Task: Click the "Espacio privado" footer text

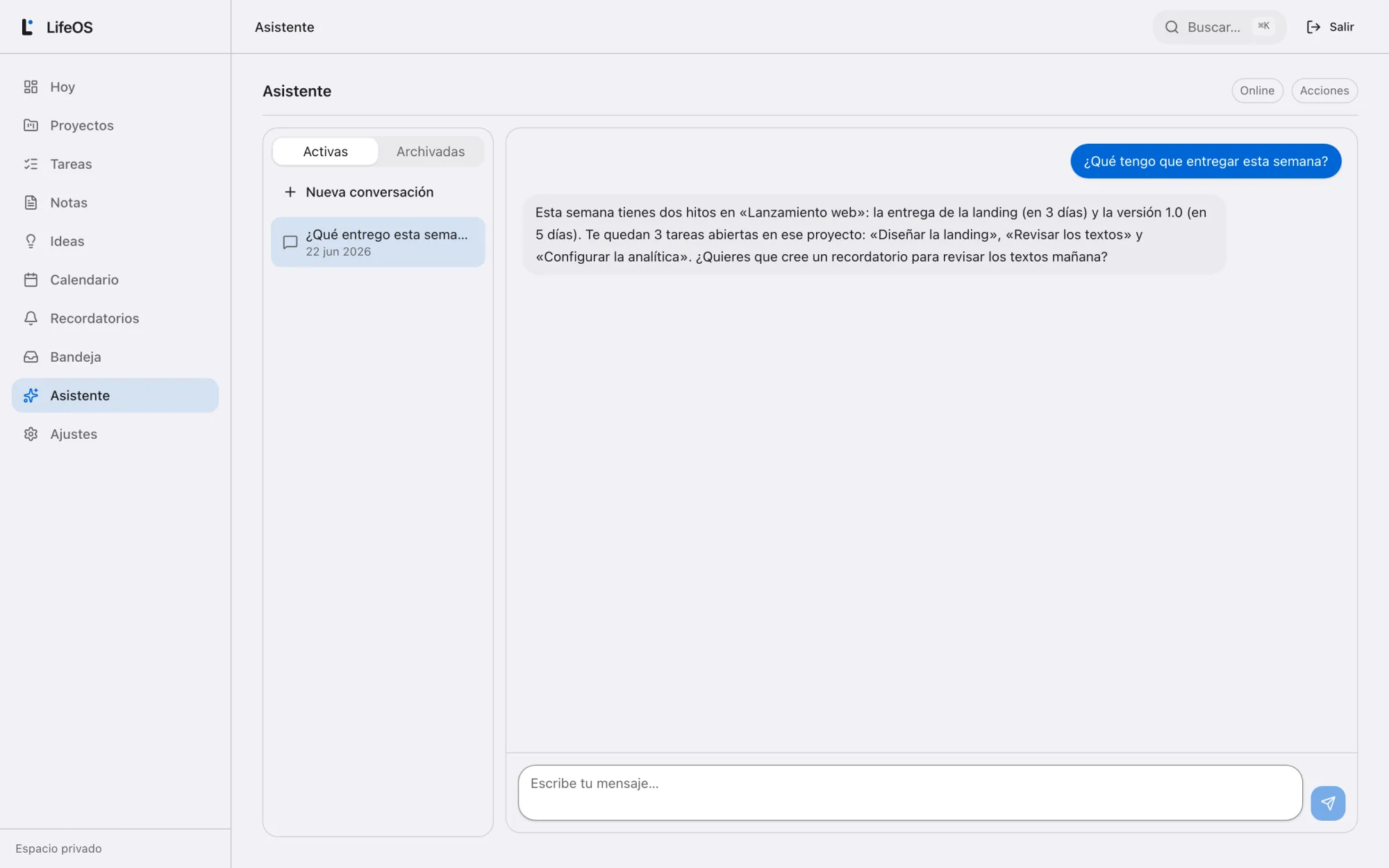Action: 58,848
